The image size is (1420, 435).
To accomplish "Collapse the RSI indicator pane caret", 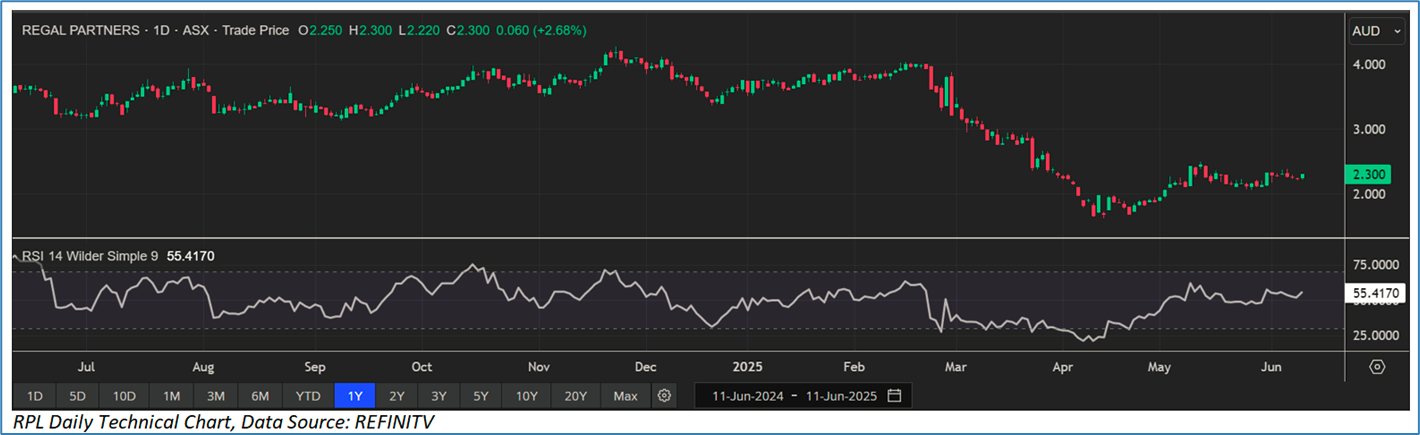I will tap(16, 257).
